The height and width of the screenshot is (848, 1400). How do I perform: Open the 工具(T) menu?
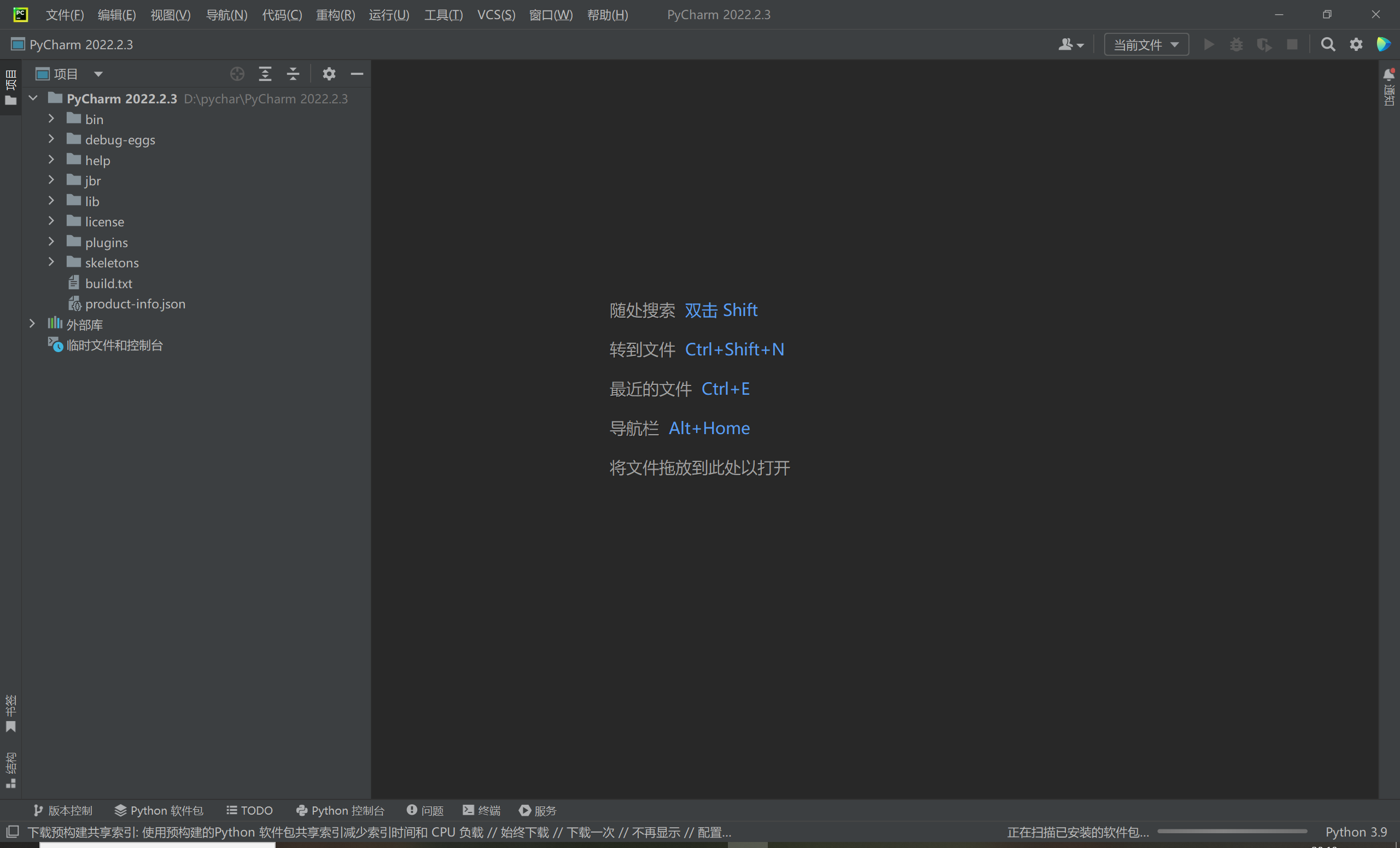(x=443, y=15)
